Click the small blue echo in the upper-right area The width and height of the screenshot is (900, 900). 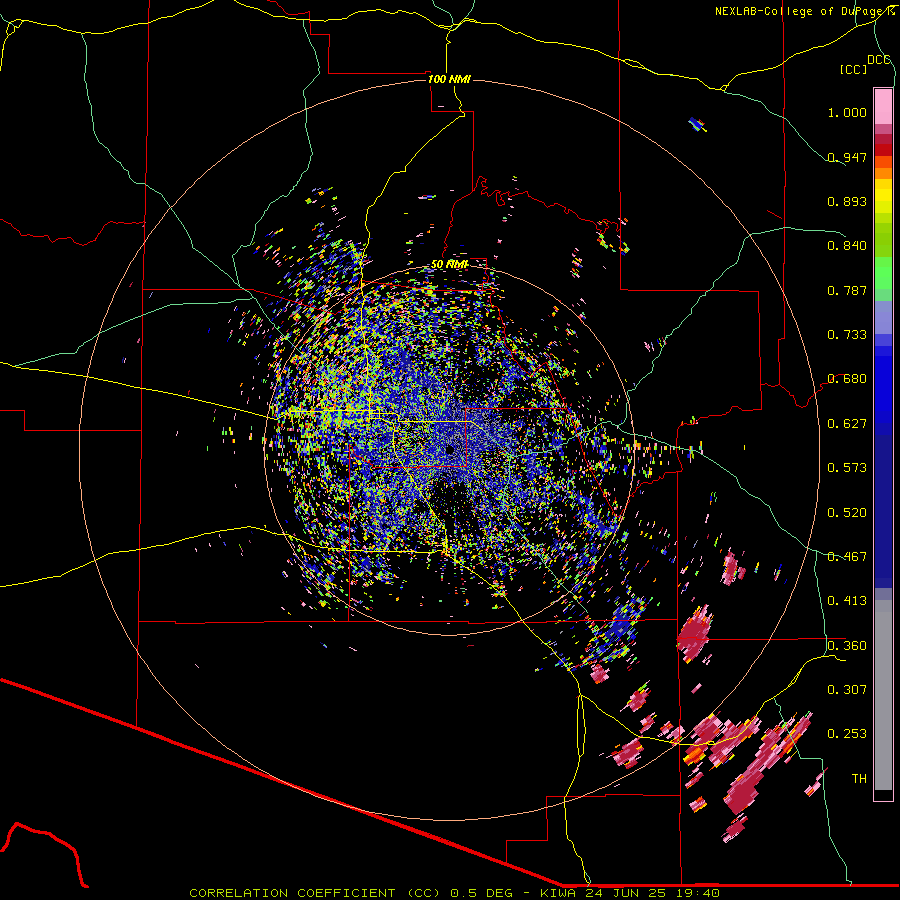tap(697, 123)
